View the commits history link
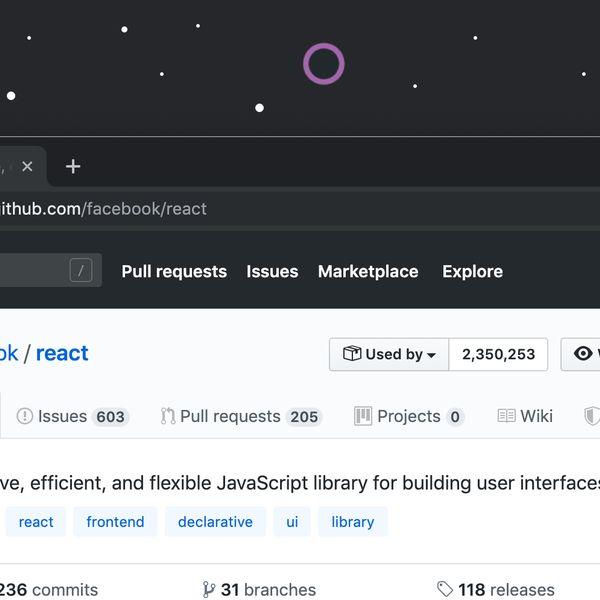 (48, 590)
